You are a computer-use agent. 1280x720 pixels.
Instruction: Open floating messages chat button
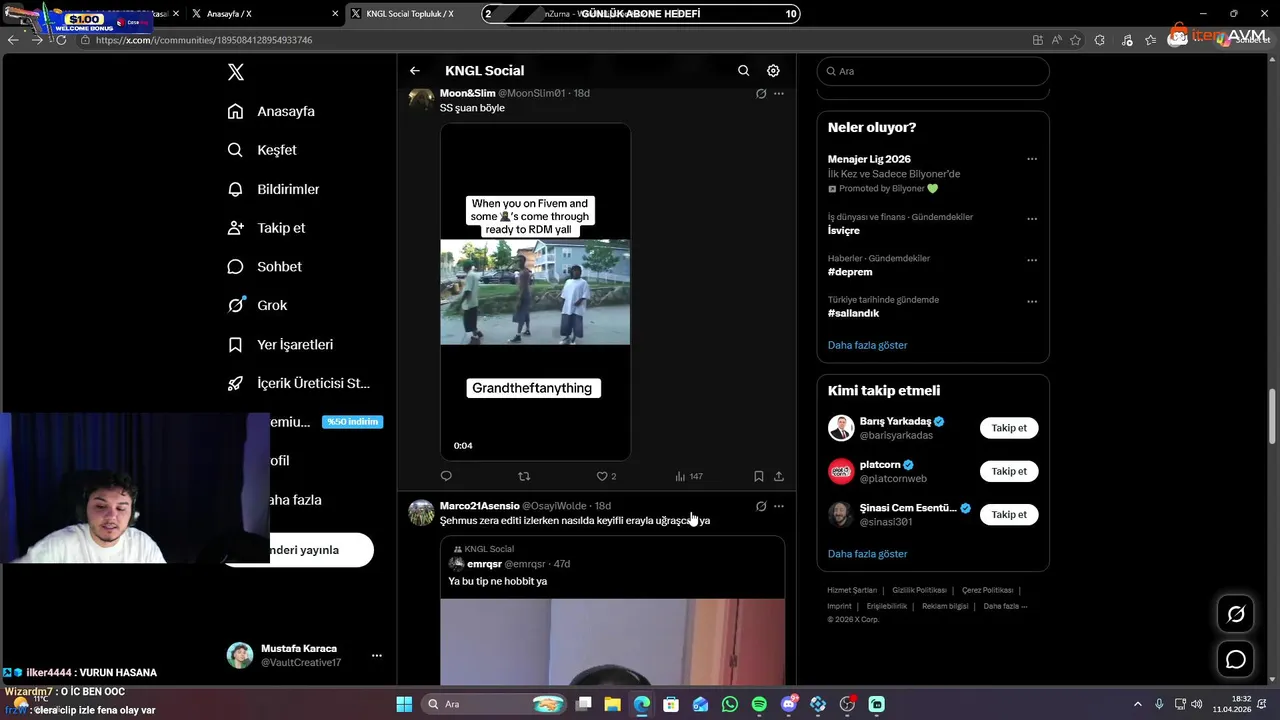[x=1236, y=659]
